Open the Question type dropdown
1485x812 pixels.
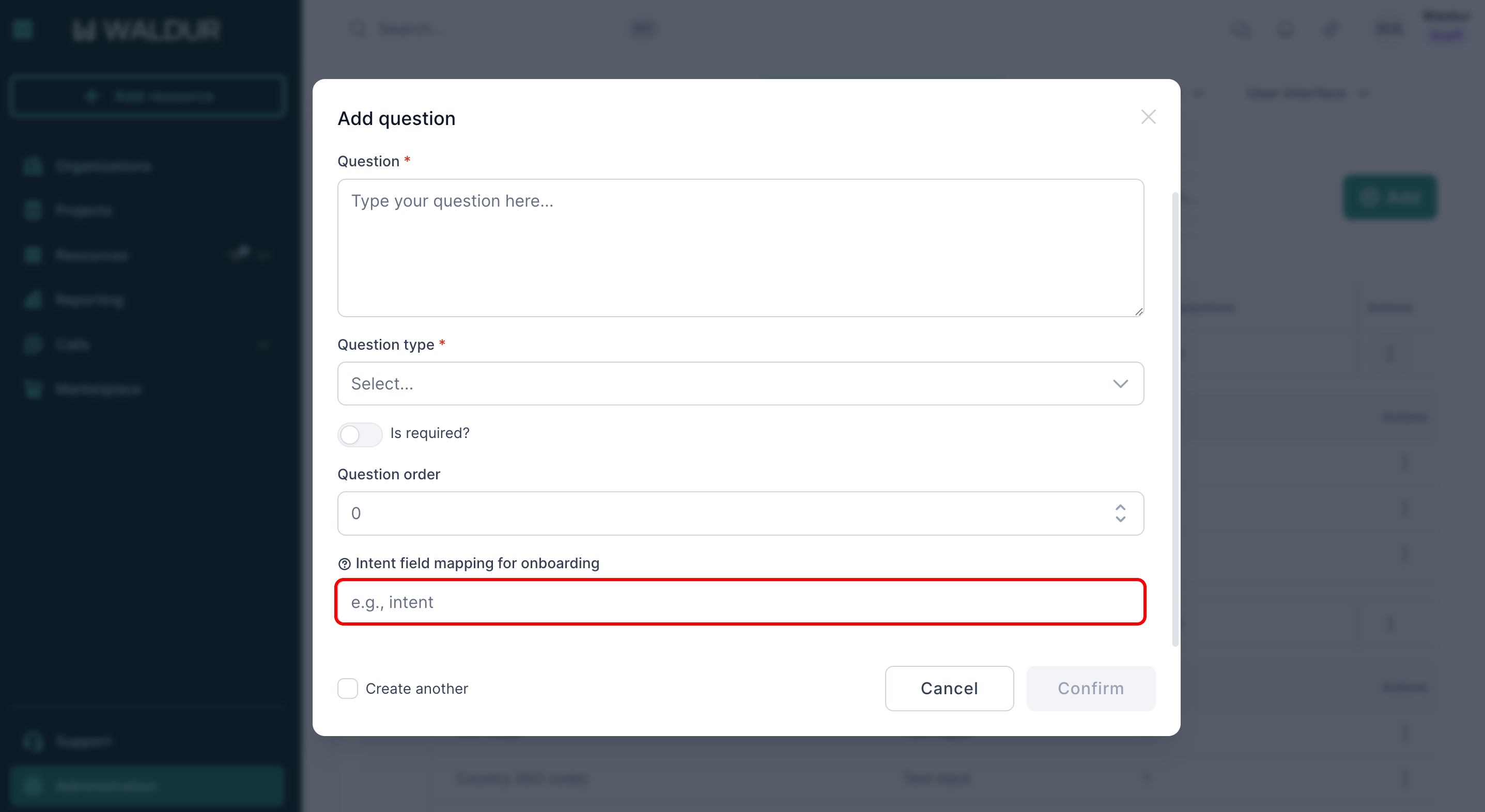(692, 384)
